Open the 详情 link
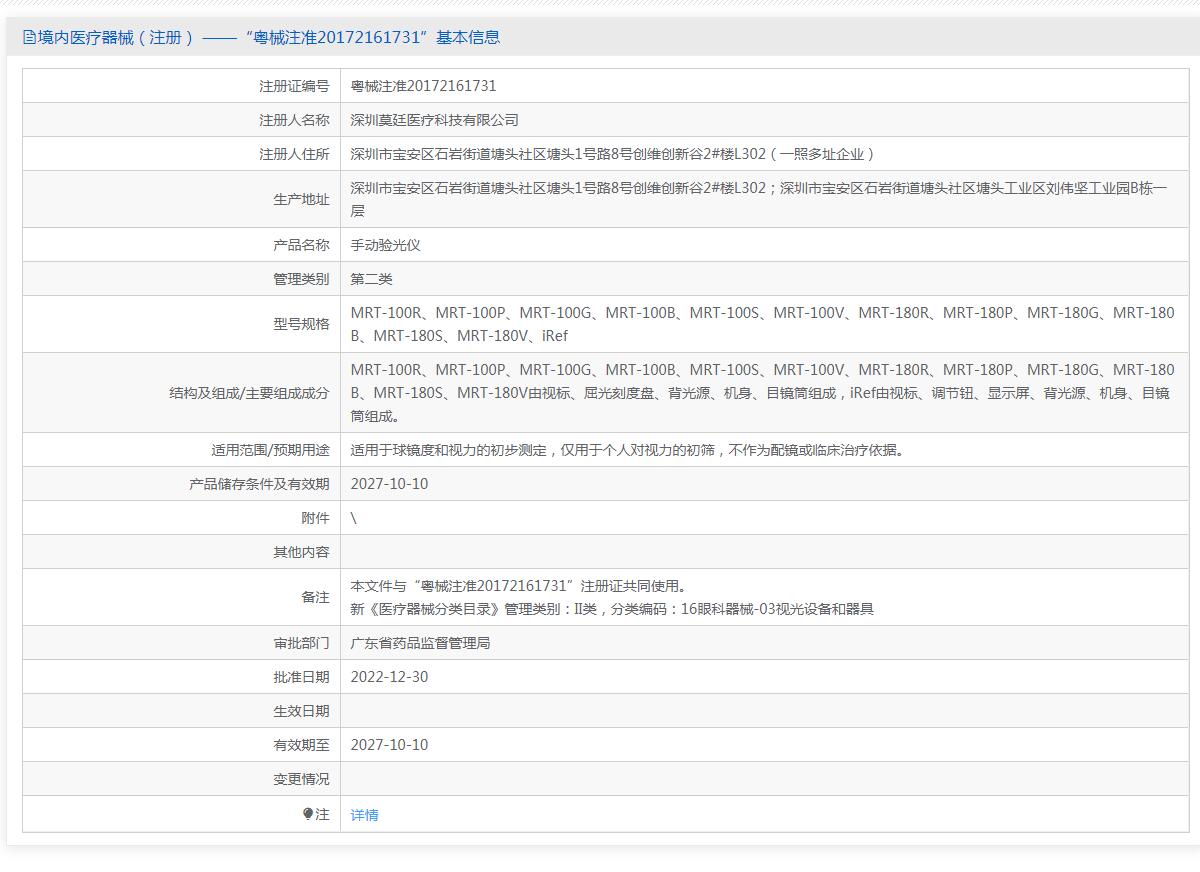Image resolution: width=1200 pixels, height=872 pixels. tap(364, 815)
